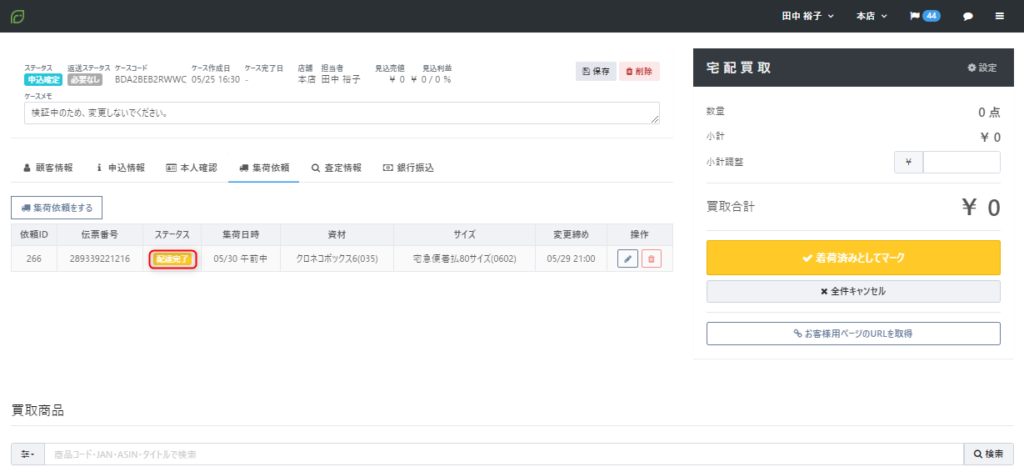Viewport: 1024px width, 472px height.
Task: Click the 全件キャンセル button
Action: (853, 291)
